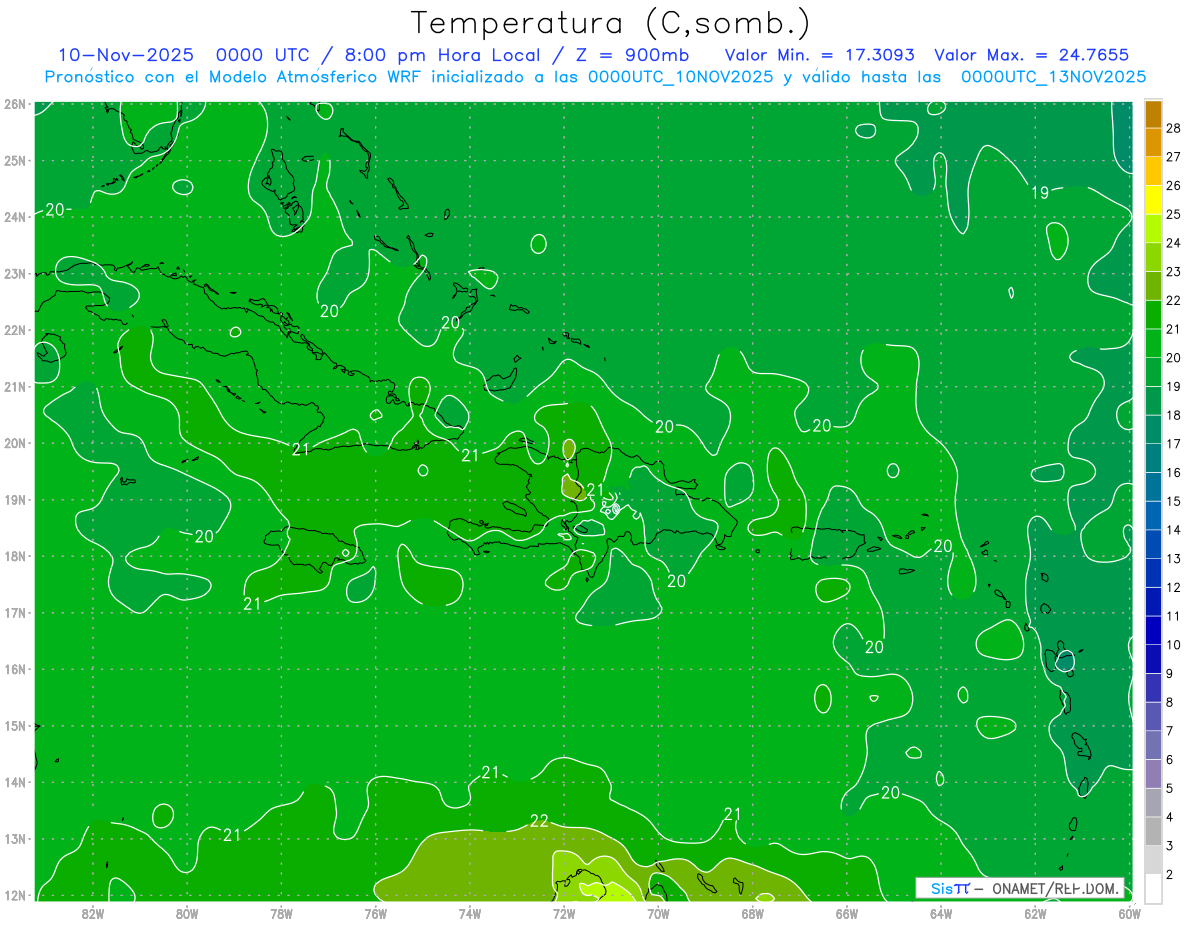This screenshot has width=1200, height=927.
Task: Click colorbar scale value "28"
Action: pos(1174,128)
